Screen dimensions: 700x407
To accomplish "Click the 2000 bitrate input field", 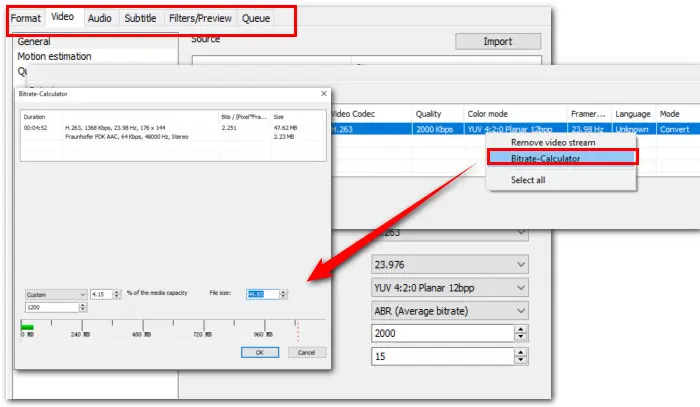I will (443, 333).
